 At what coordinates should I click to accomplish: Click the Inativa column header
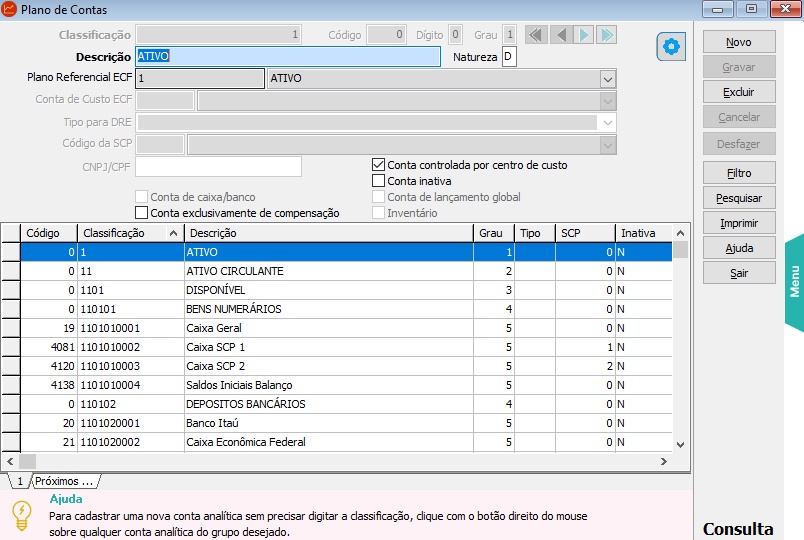(x=644, y=233)
